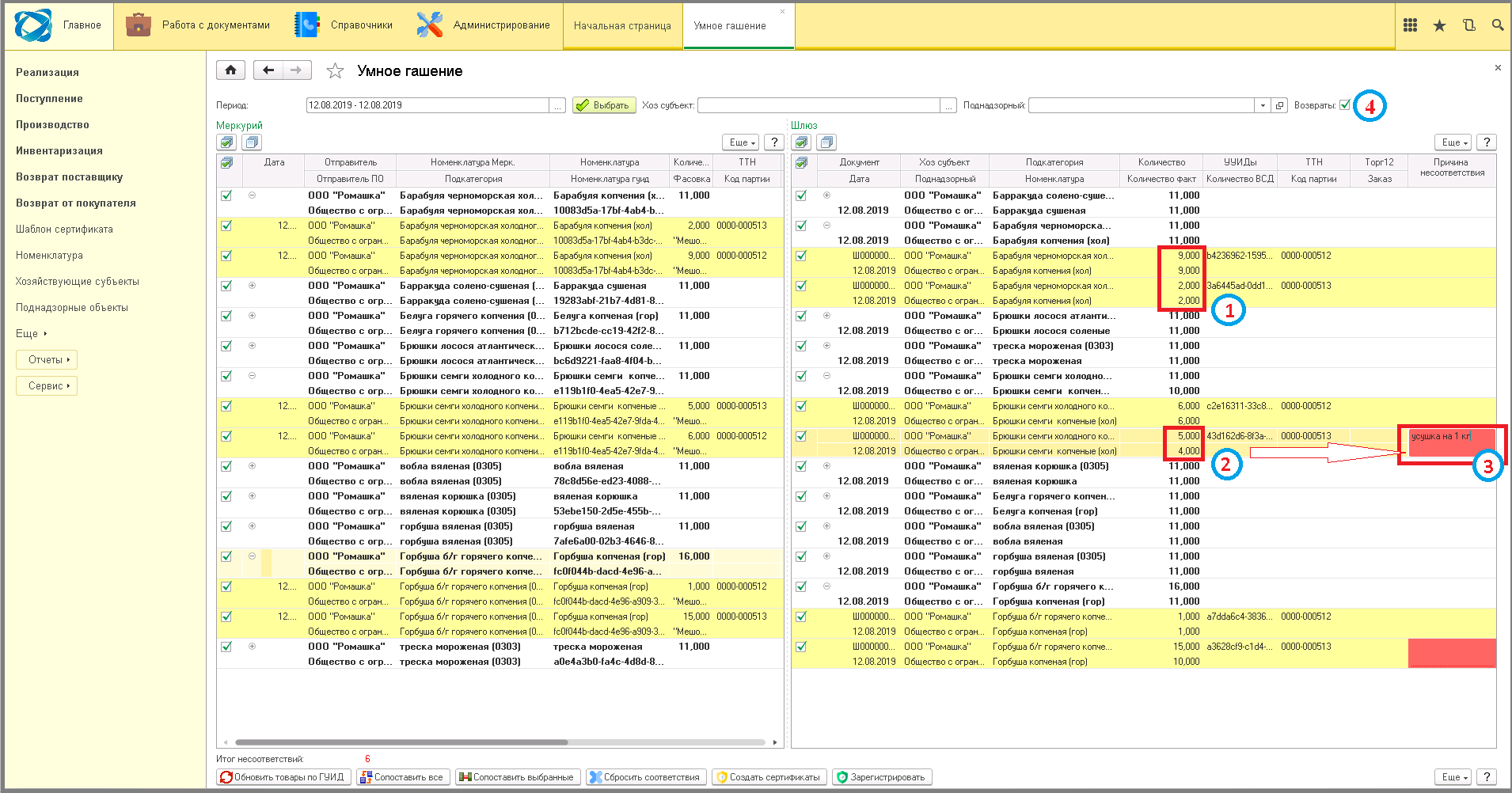Open the functions menu grid icon

tap(1410, 25)
